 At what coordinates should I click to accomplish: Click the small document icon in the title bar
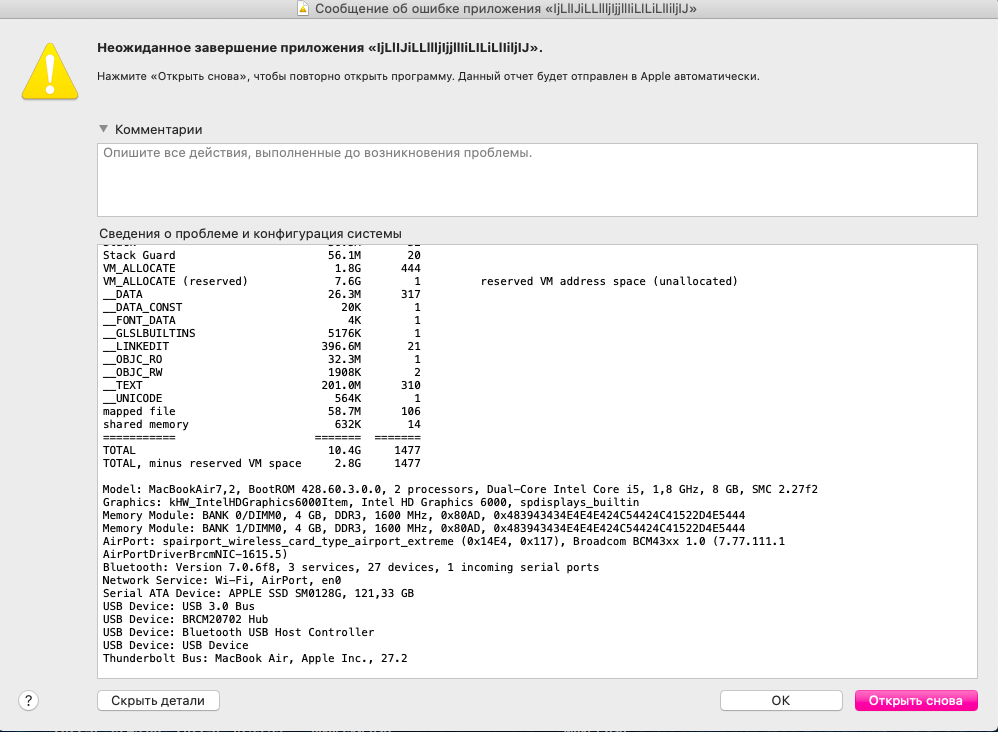pyautogui.click(x=305, y=9)
